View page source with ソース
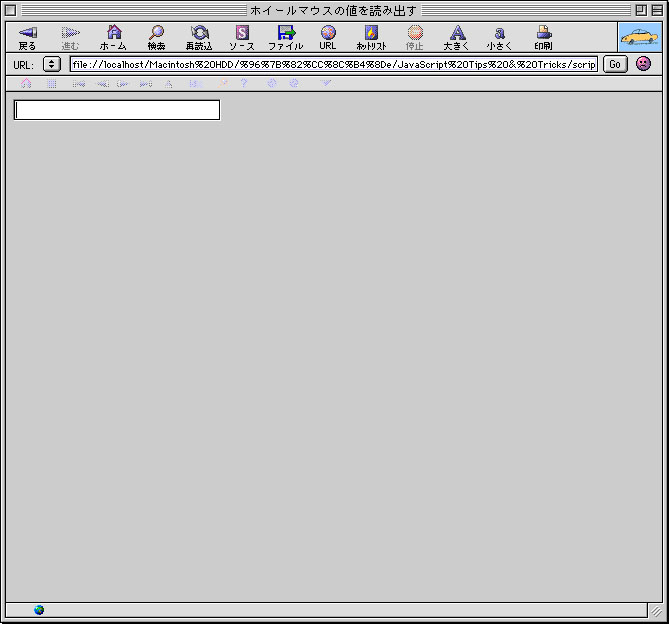 pyautogui.click(x=242, y=38)
